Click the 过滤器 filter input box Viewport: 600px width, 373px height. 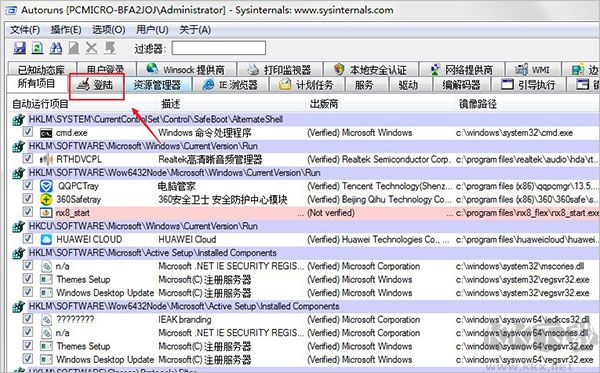coord(218,48)
